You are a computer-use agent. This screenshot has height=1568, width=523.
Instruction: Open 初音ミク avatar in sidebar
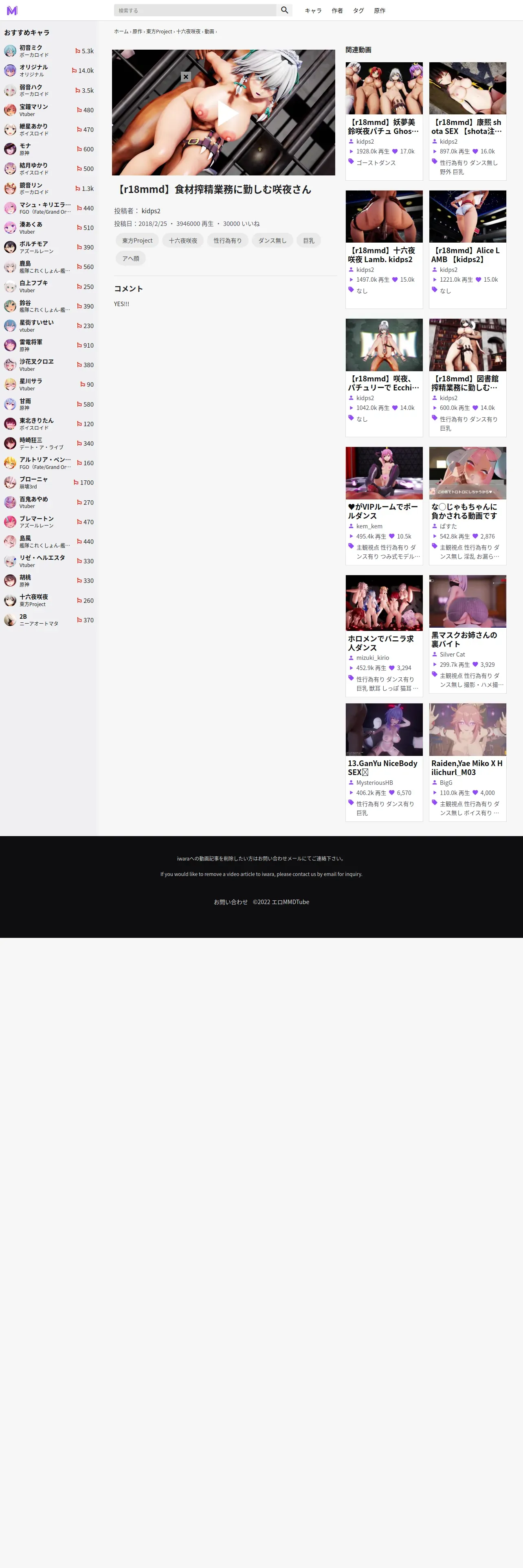pos(10,51)
